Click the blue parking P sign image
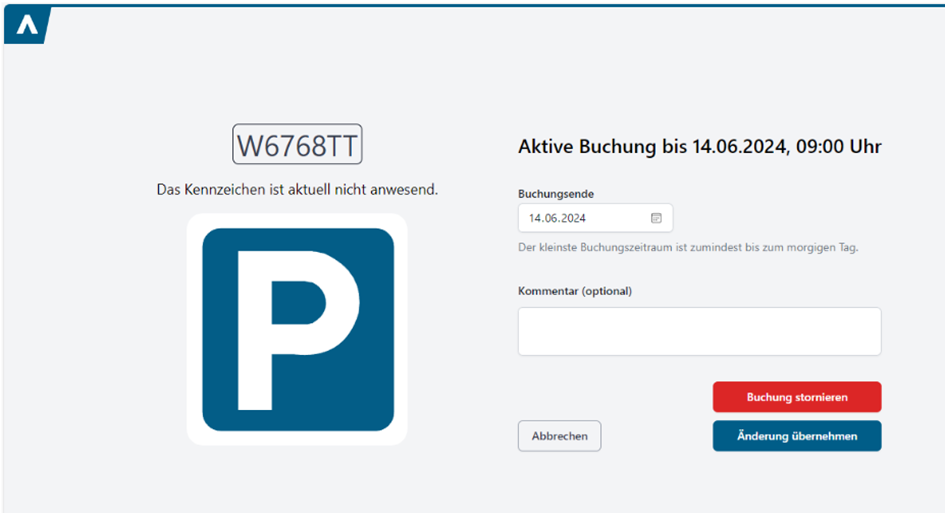This screenshot has height=513, width=945. coord(298,329)
